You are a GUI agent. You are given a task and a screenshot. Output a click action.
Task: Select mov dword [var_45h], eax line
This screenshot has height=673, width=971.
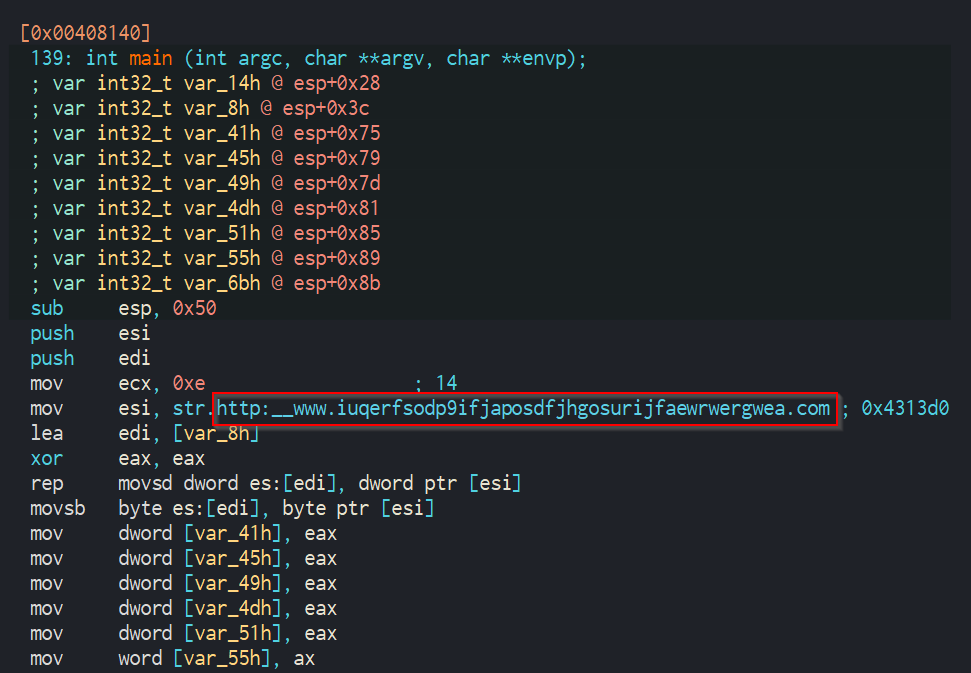pyautogui.click(x=184, y=558)
